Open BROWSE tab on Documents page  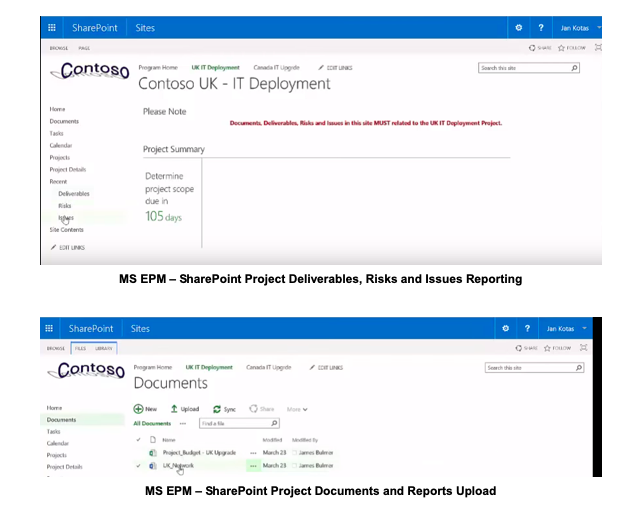point(56,348)
